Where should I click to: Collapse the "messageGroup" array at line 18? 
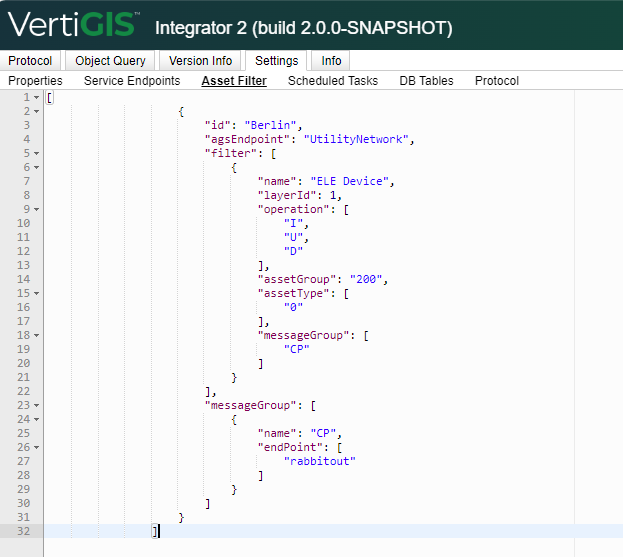coord(37,335)
